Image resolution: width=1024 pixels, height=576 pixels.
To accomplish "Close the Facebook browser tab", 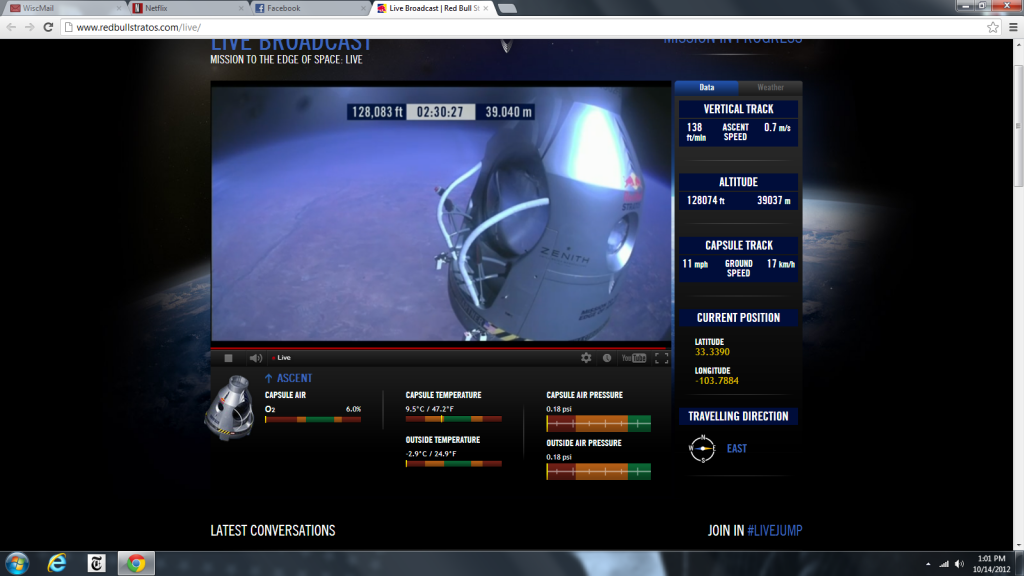I will click(x=363, y=8).
